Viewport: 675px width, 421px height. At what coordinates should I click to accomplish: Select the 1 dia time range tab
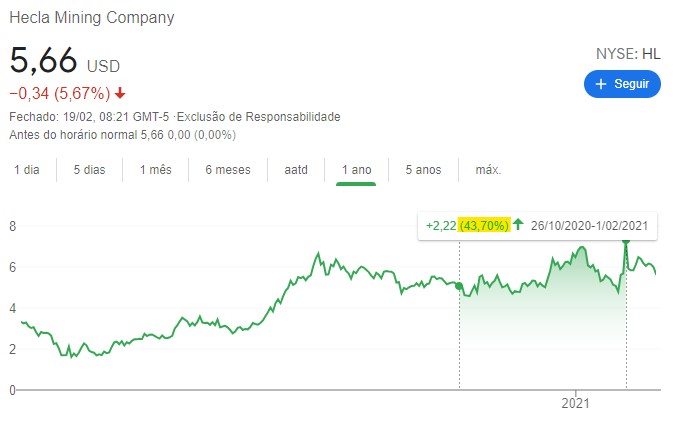click(27, 170)
